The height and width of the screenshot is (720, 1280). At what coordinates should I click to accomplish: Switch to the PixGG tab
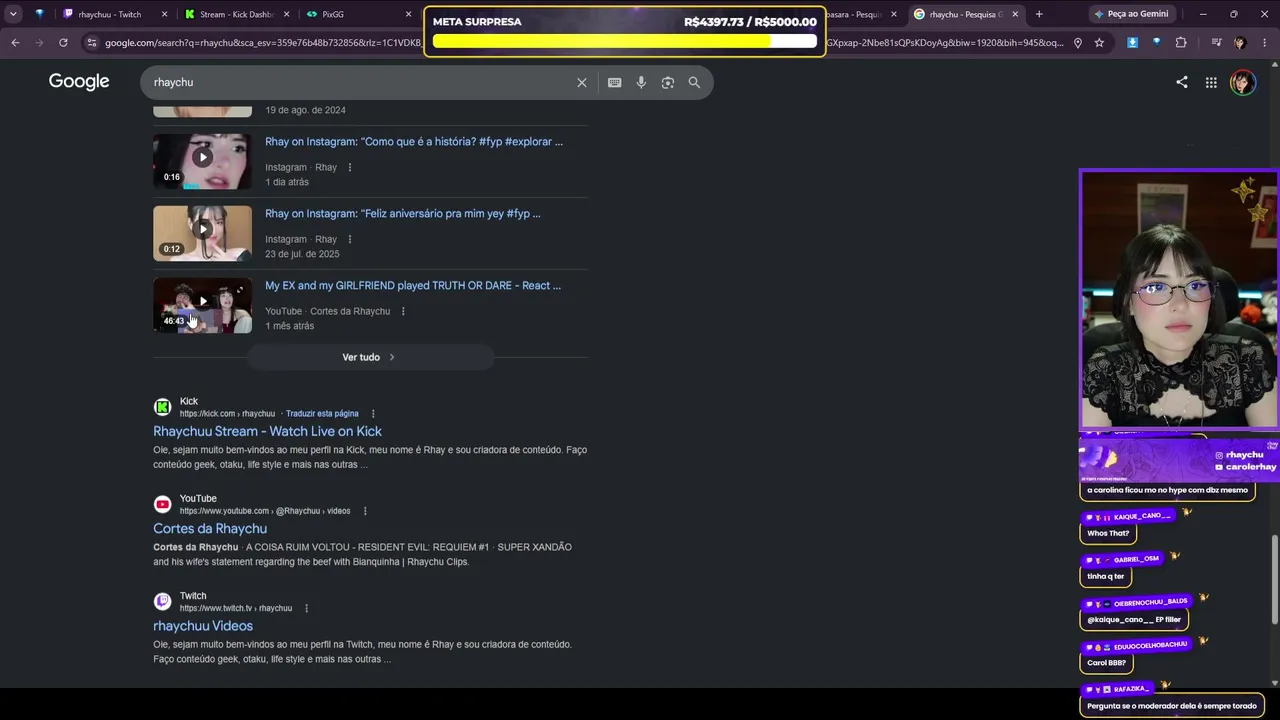pos(358,14)
